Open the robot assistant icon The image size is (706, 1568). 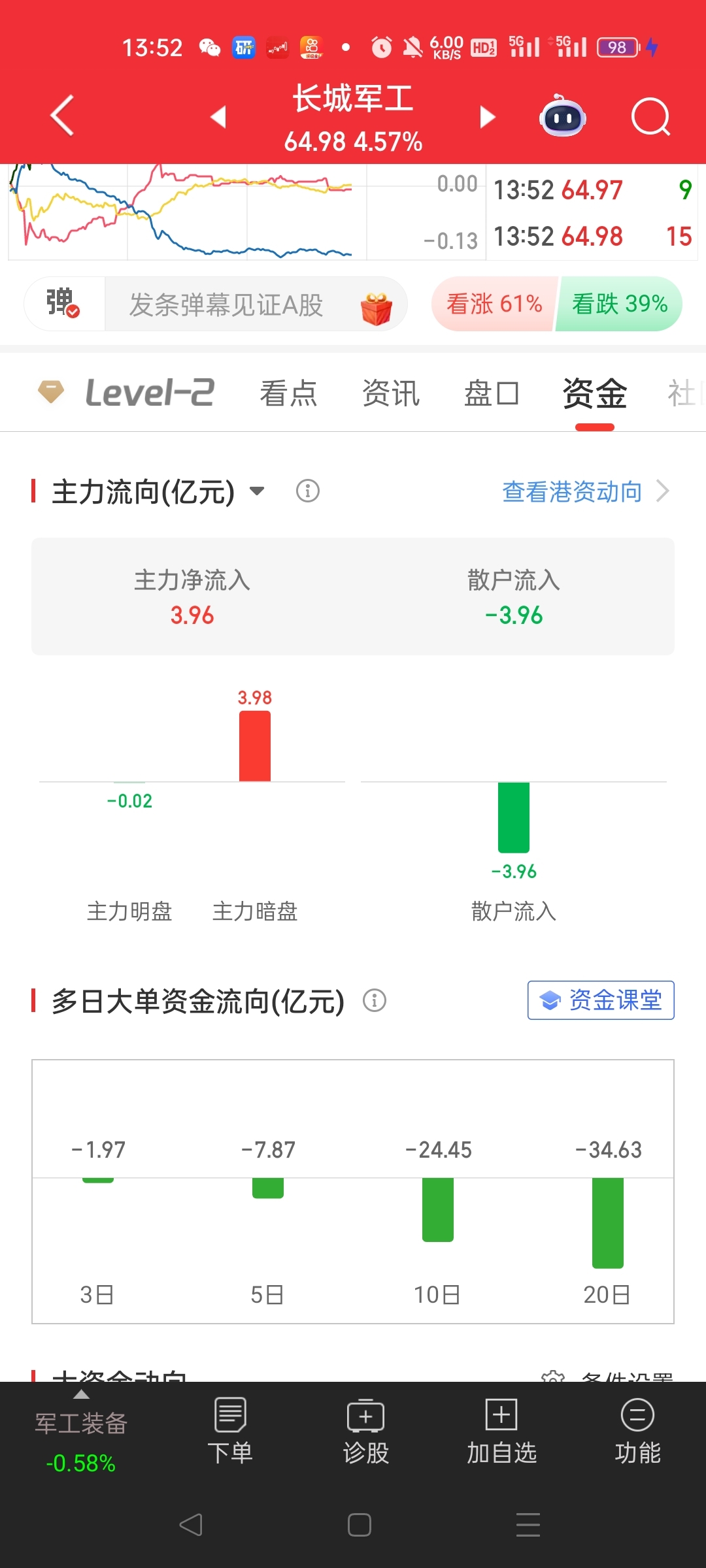[x=562, y=116]
